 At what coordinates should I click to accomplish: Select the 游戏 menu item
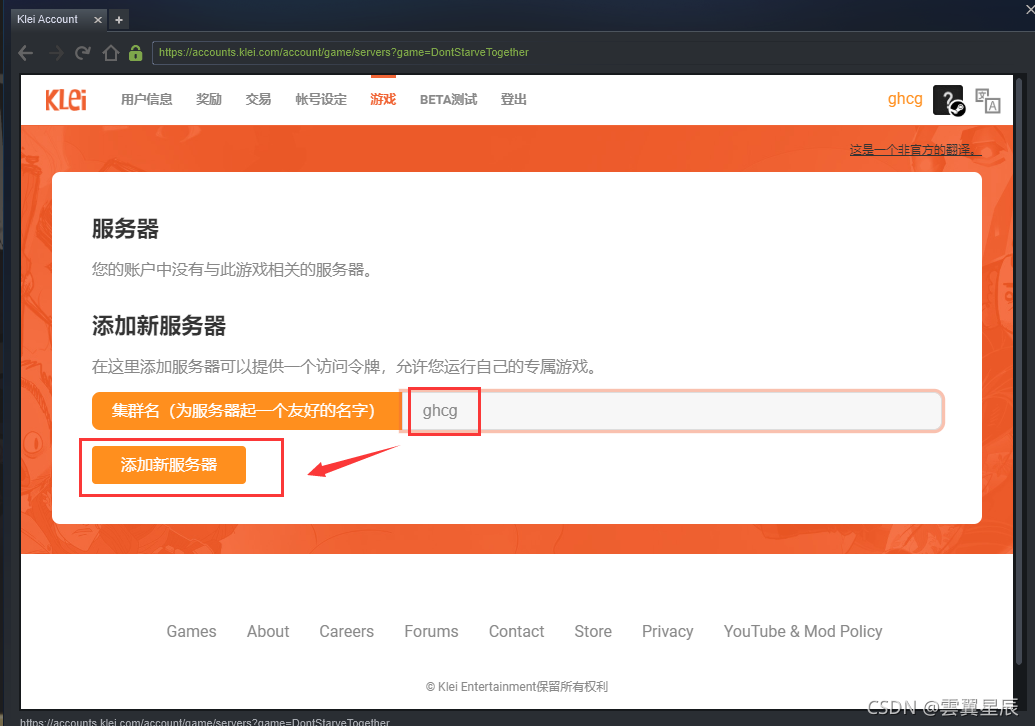click(383, 100)
